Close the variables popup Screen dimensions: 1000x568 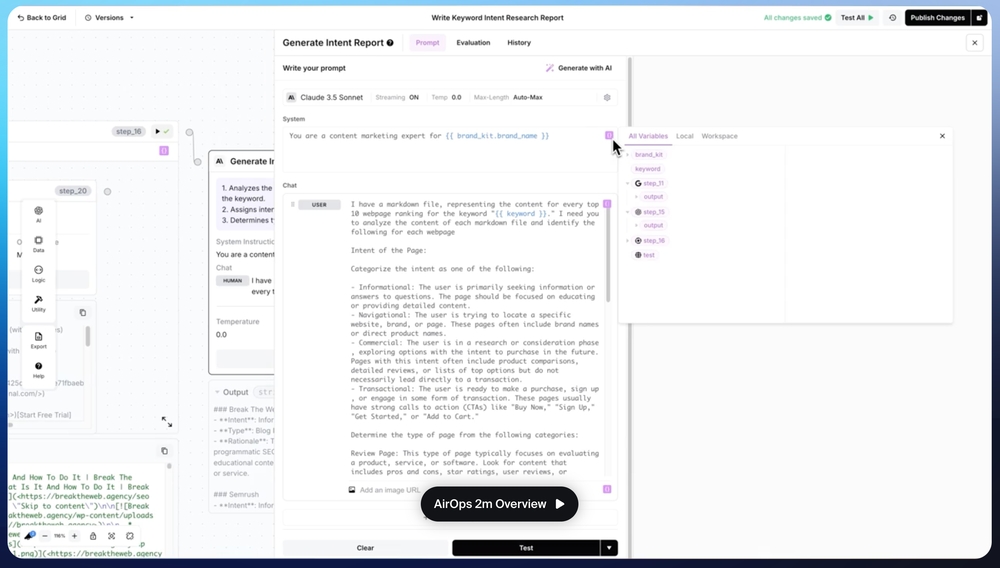pyautogui.click(x=942, y=136)
